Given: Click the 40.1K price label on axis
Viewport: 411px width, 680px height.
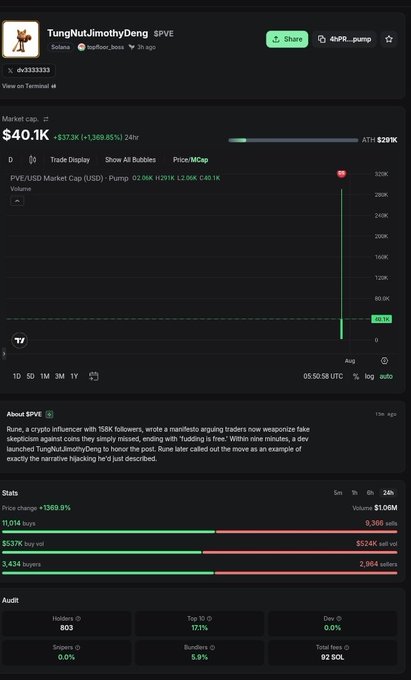Looking at the screenshot, I should [x=382, y=319].
